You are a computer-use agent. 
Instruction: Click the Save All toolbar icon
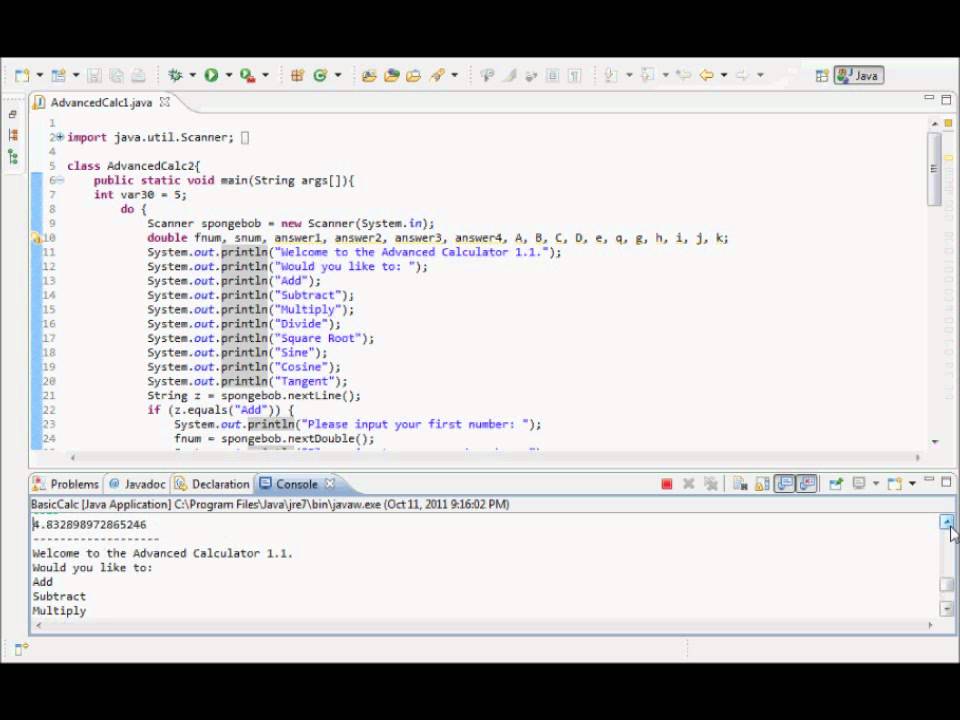[x=116, y=75]
